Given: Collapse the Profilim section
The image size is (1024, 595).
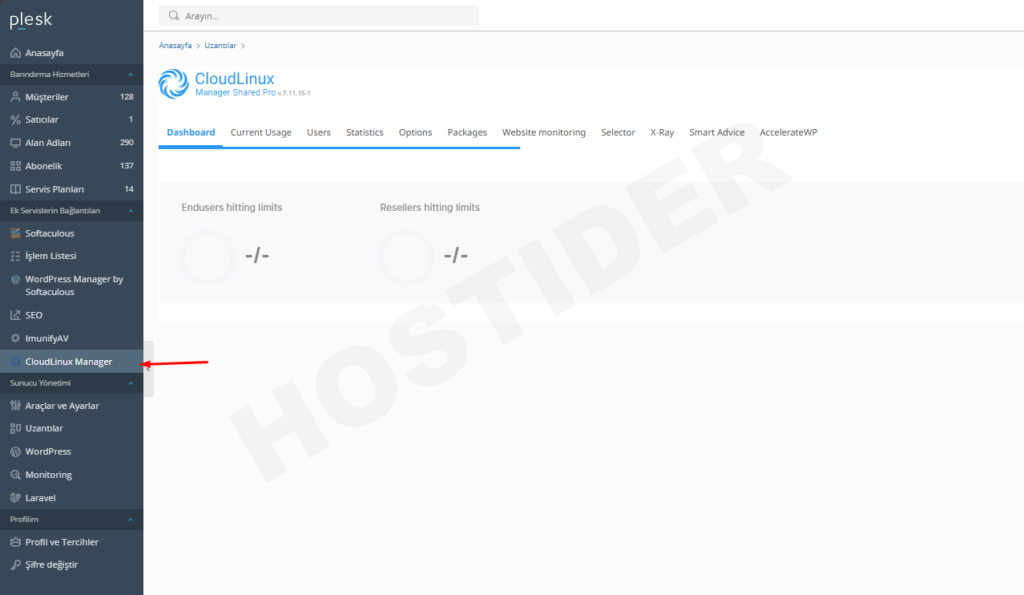Looking at the screenshot, I should pyautogui.click(x=130, y=520).
